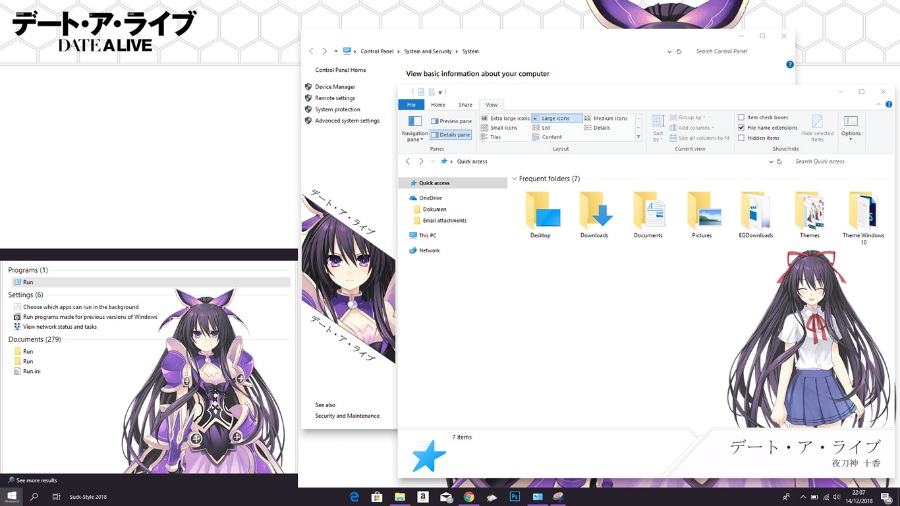900x506 pixels.
Task: Click help icon in Explorer window
Action: click(x=889, y=104)
